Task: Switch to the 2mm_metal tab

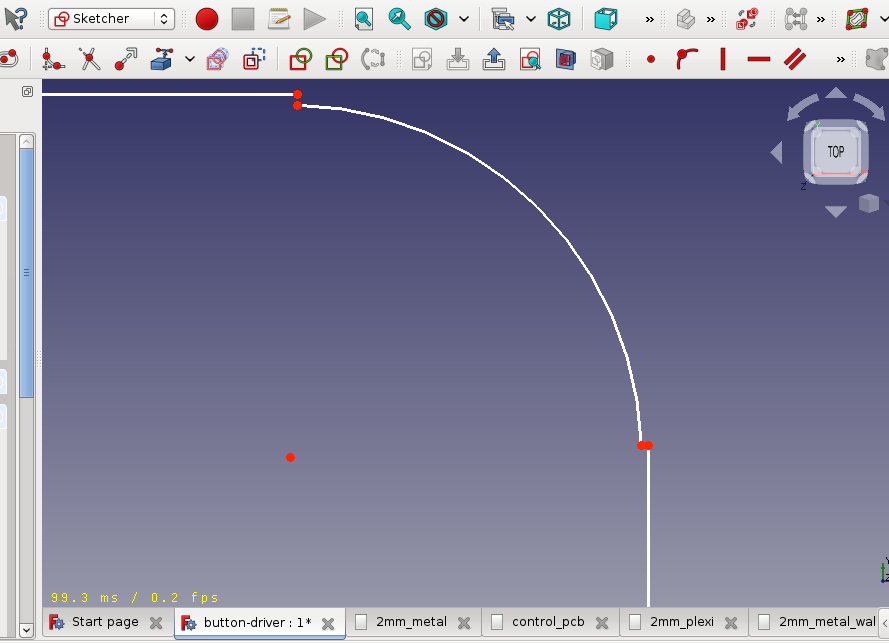Action: point(411,621)
